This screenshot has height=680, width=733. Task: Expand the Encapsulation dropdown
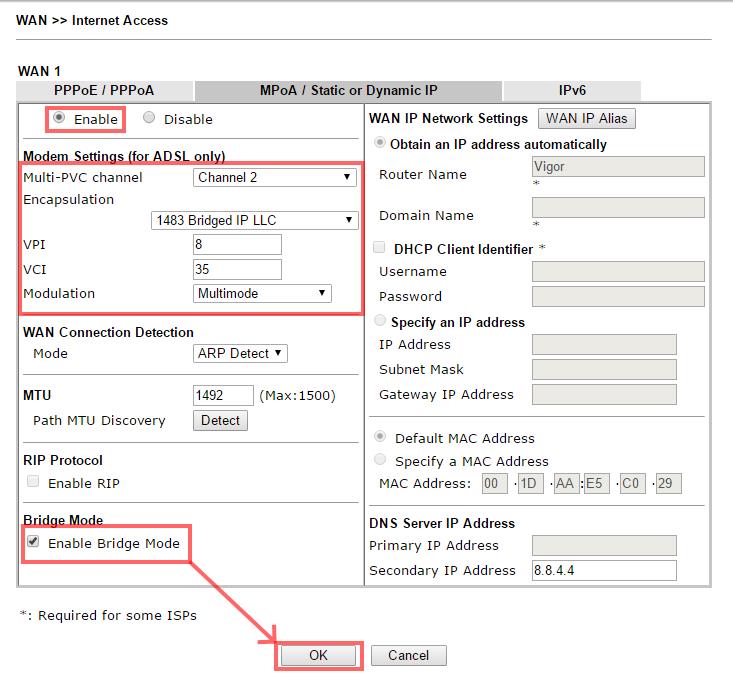[255, 220]
